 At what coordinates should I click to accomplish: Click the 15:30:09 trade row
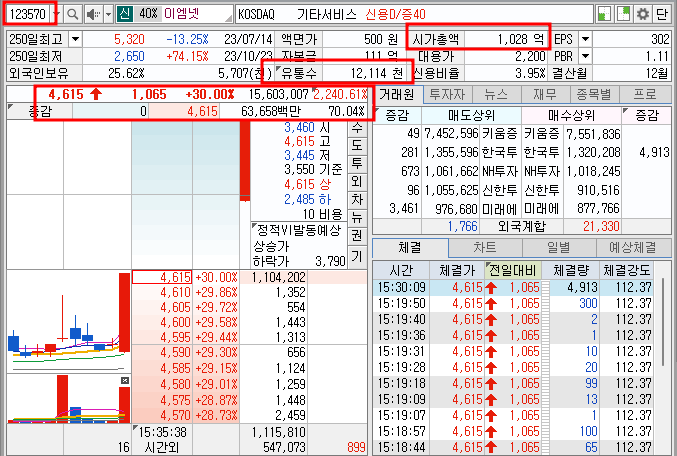point(514,288)
